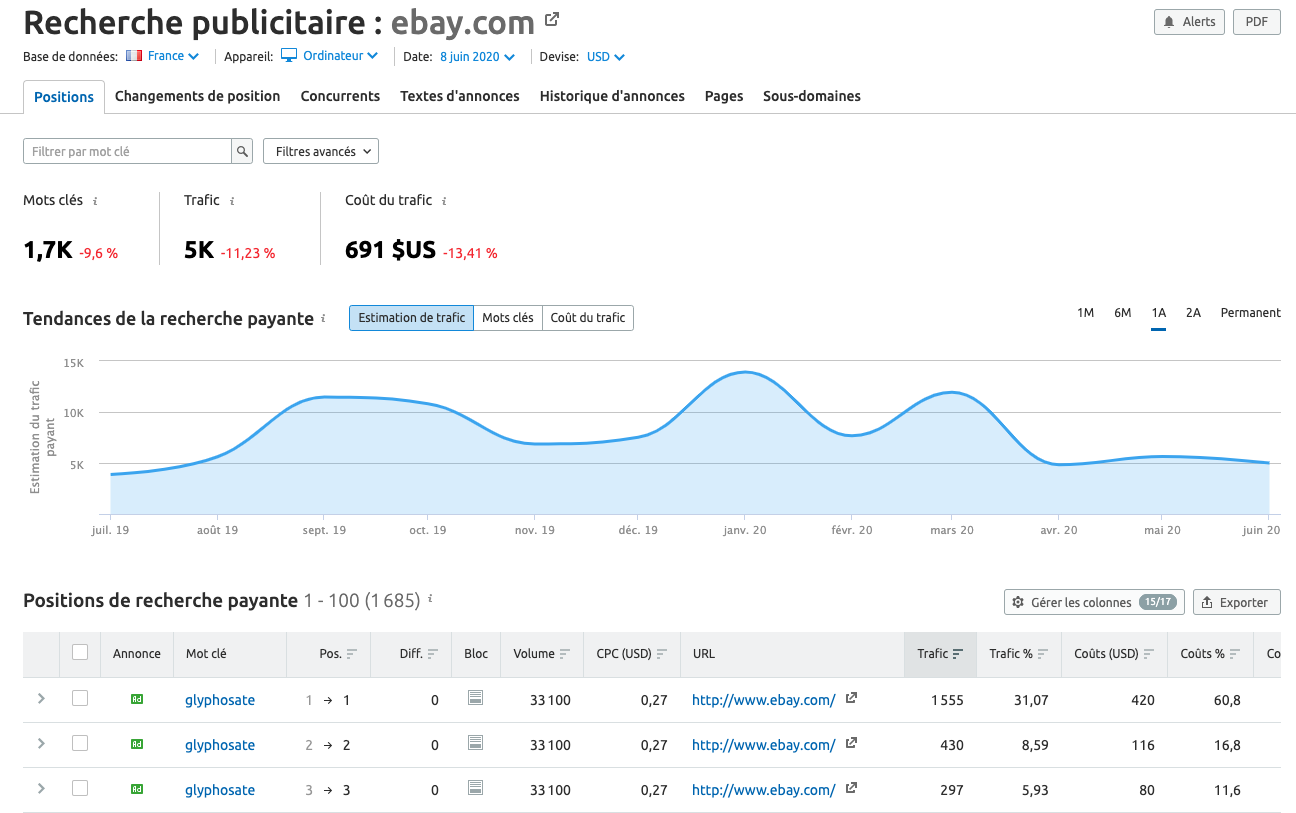Click the Alerts button
The width and height of the screenshot is (1296, 813).
[x=1189, y=22]
